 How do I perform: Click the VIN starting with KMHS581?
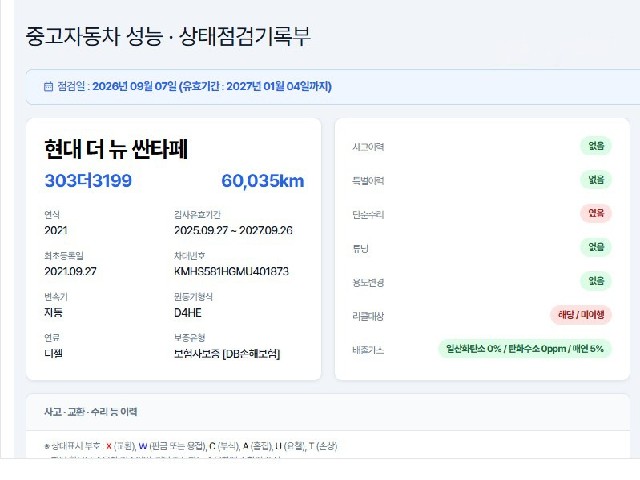(x=231, y=271)
